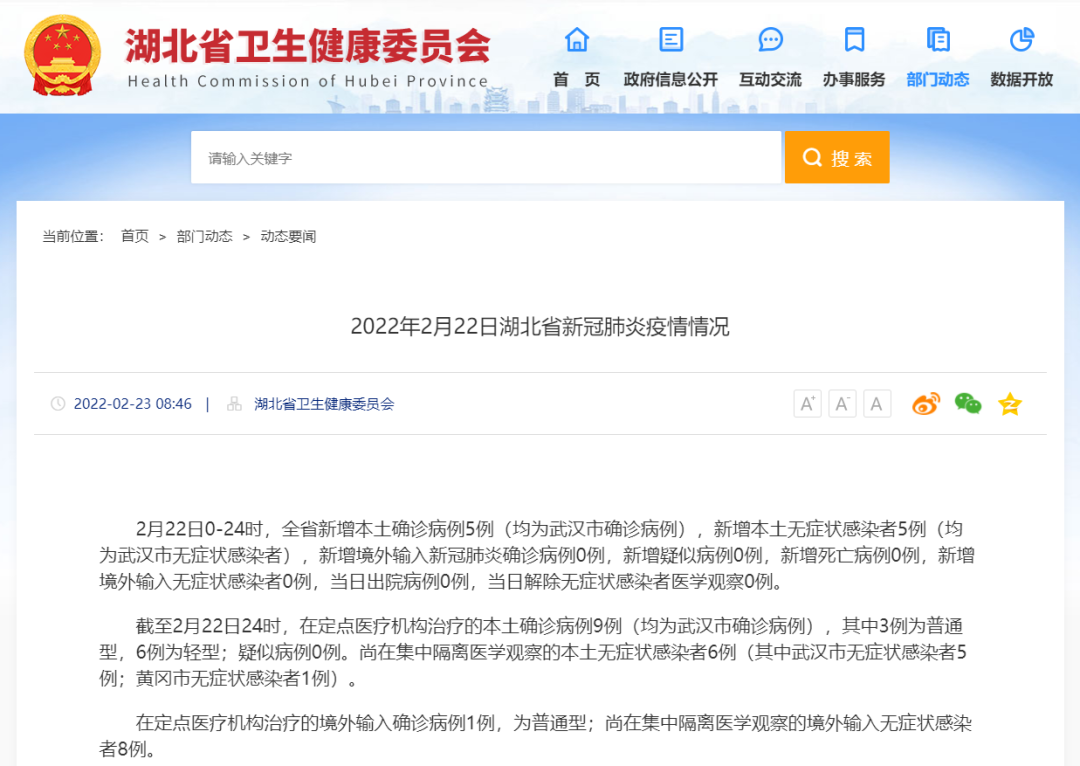
Task: Click the 互动交流 chat bubble icon
Action: click(770, 40)
